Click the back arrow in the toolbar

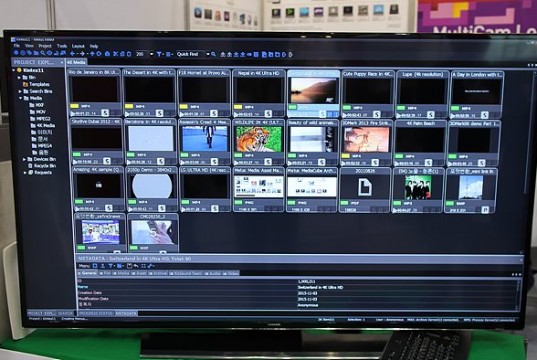(x=73, y=53)
